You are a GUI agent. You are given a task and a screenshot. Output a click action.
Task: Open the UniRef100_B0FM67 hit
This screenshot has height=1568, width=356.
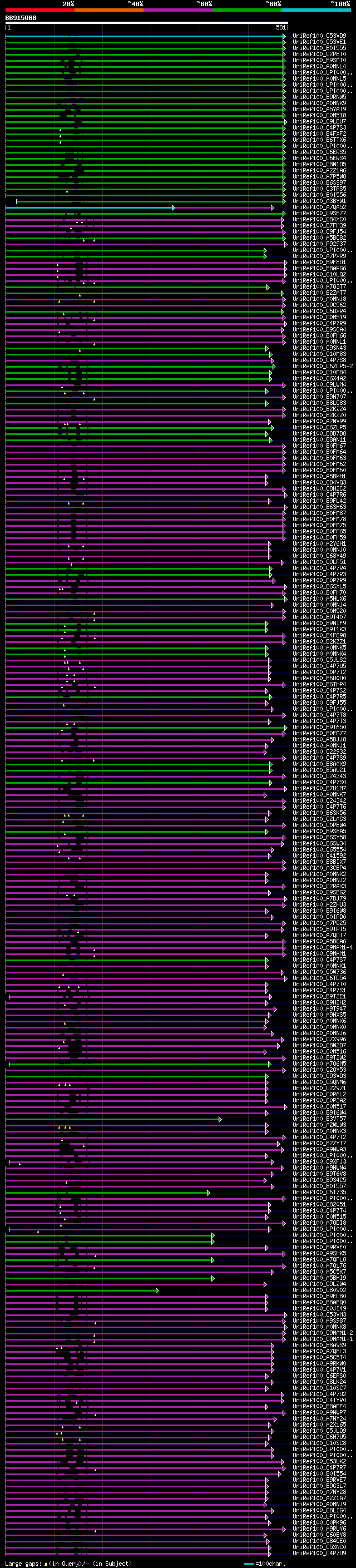(319, 446)
